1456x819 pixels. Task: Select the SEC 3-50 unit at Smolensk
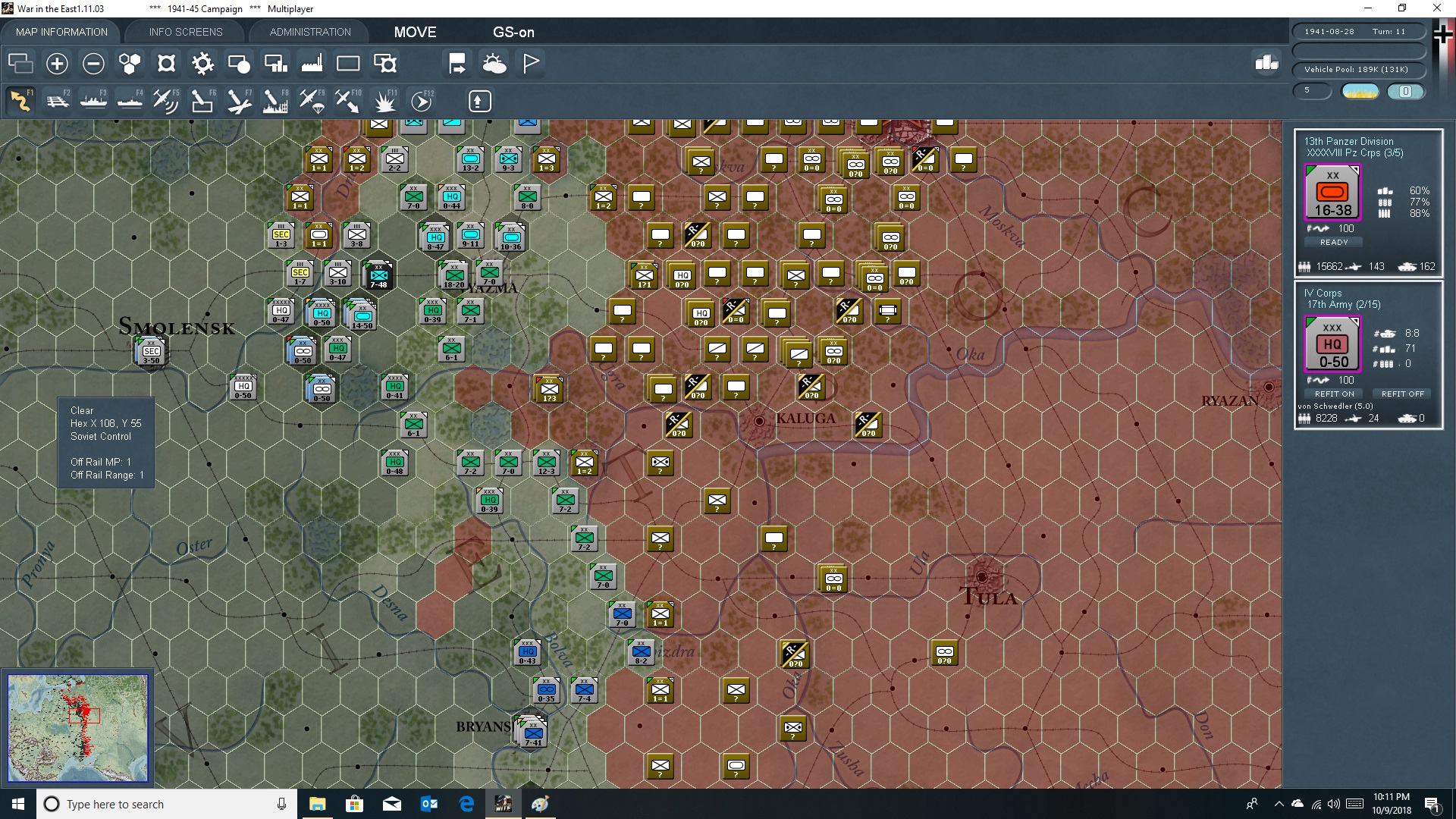click(151, 351)
